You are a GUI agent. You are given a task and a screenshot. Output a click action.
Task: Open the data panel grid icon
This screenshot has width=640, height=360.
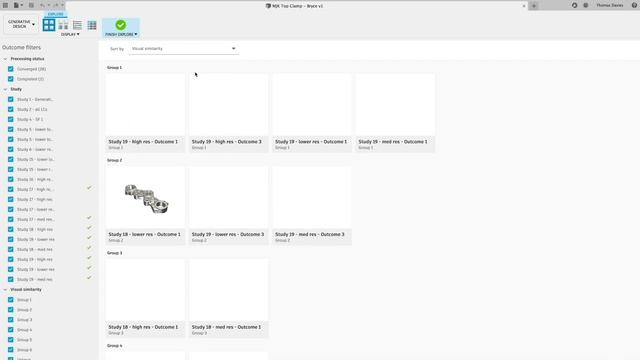(x=5, y=5)
